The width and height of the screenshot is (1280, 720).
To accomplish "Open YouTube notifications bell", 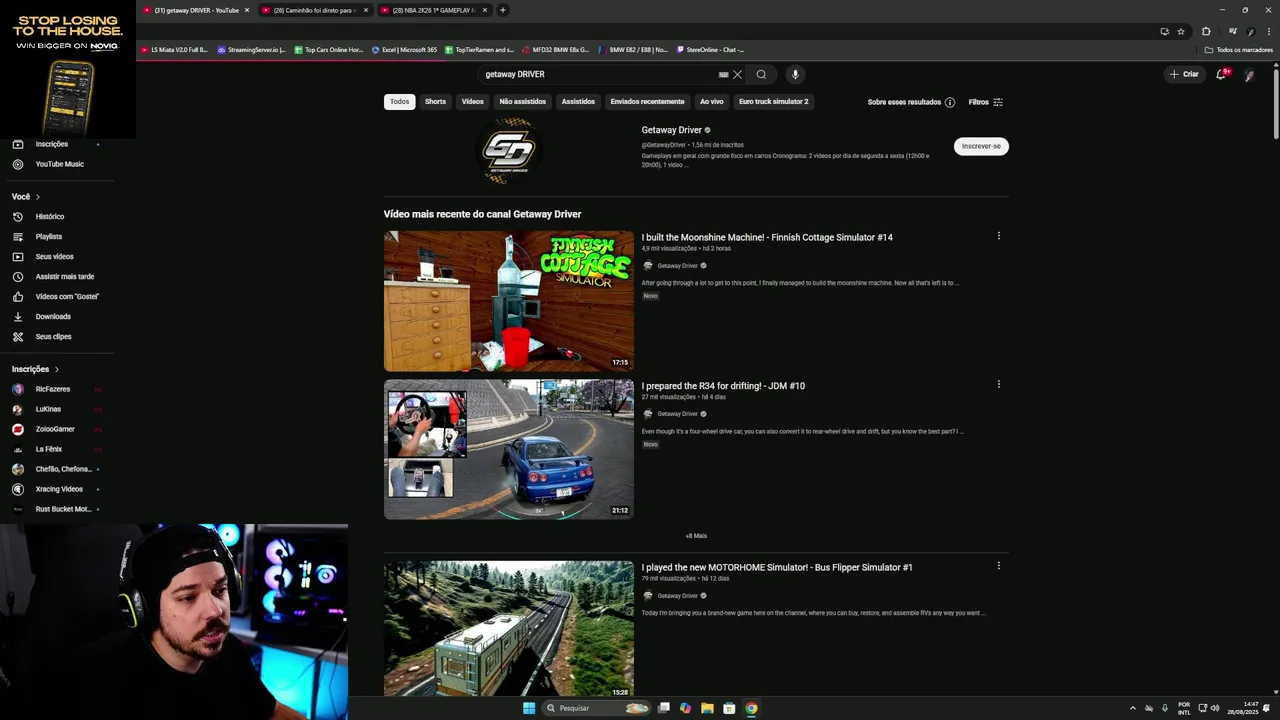I will click(1221, 74).
